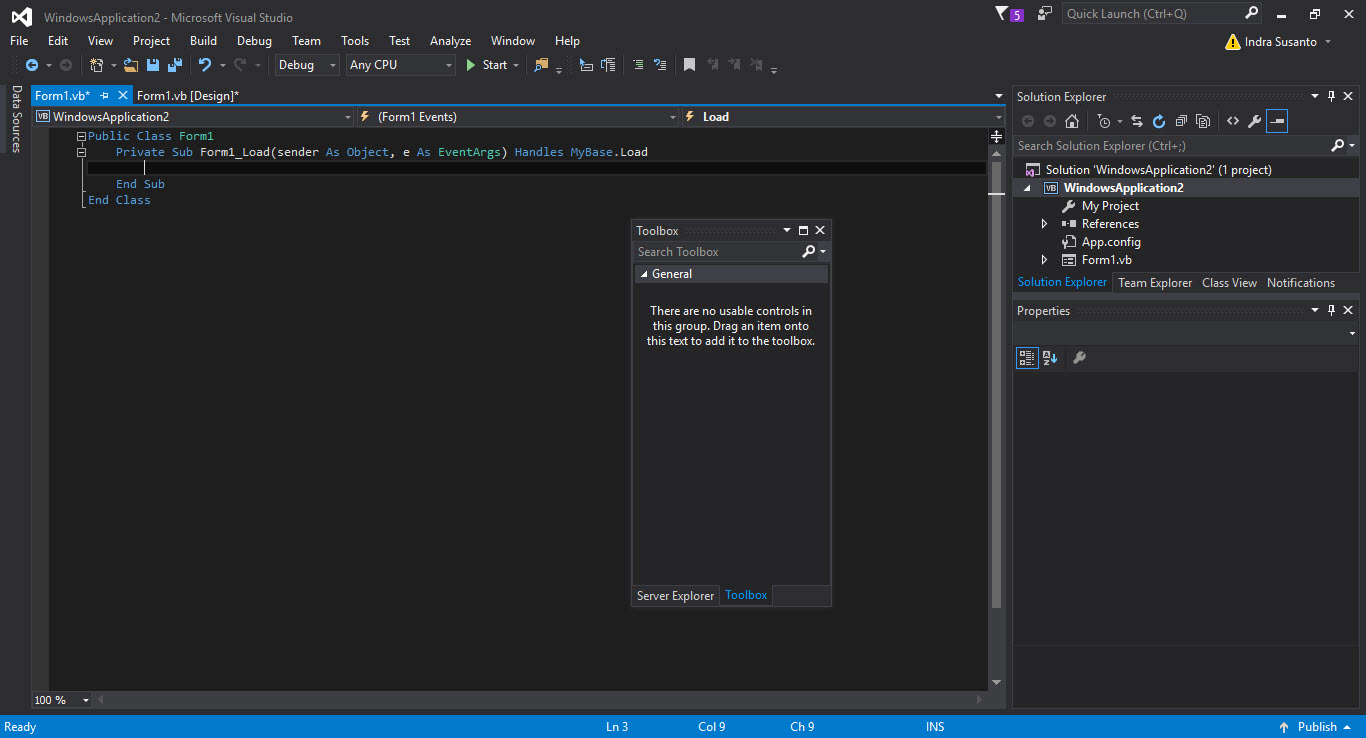Refresh the Solution Explorer

[1159, 120]
